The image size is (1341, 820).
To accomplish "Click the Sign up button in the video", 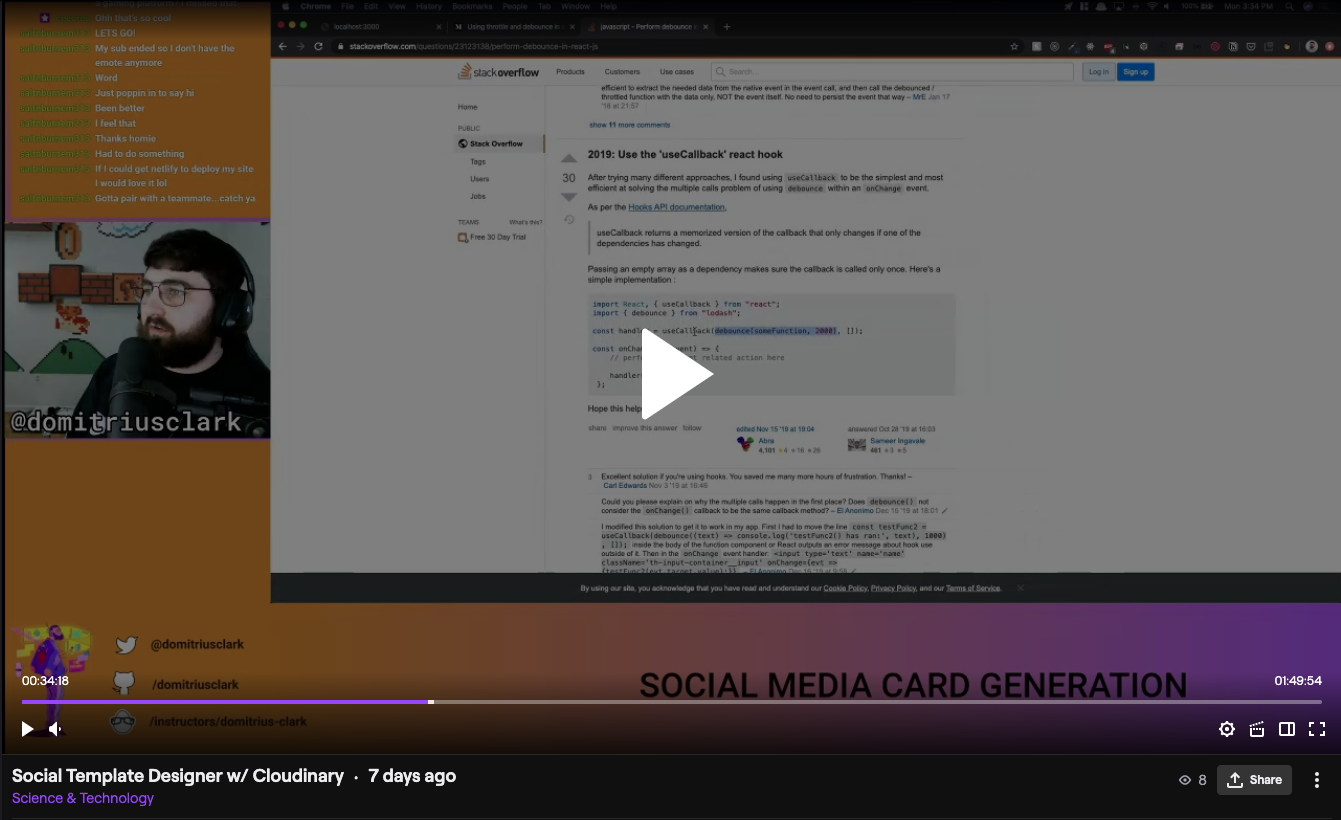I will [x=1135, y=72].
